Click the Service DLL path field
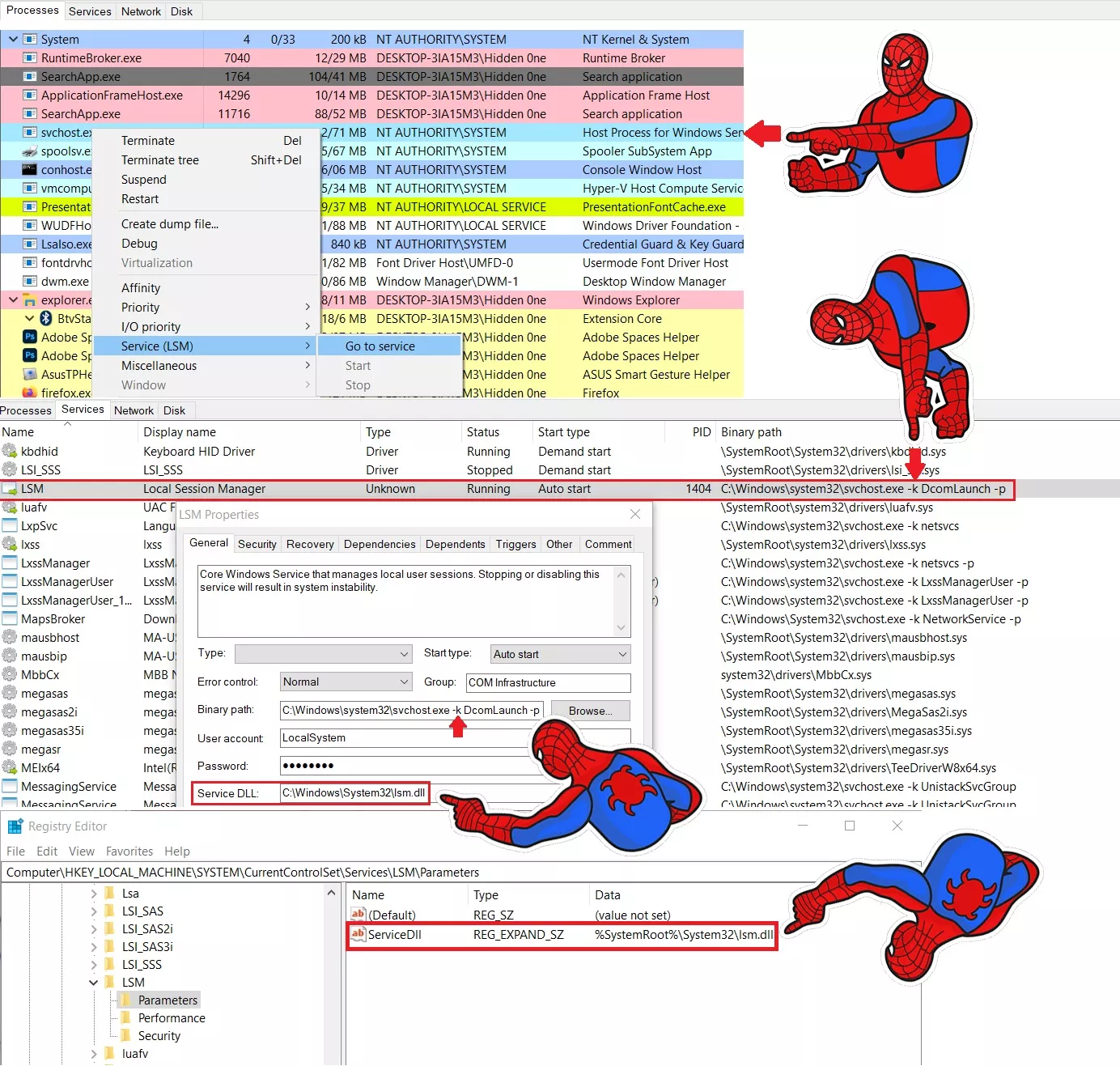This screenshot has height=1066, width=1120. (x=354, y=793)
